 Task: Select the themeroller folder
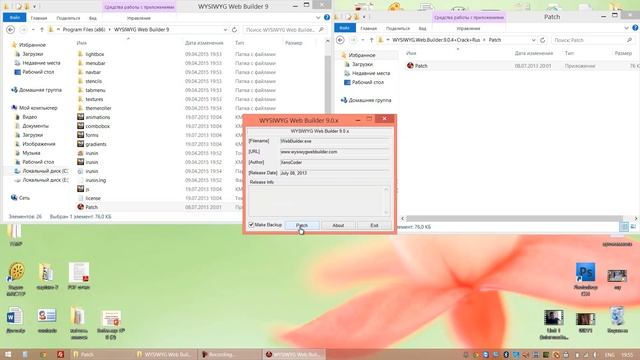tap(98, 108)
